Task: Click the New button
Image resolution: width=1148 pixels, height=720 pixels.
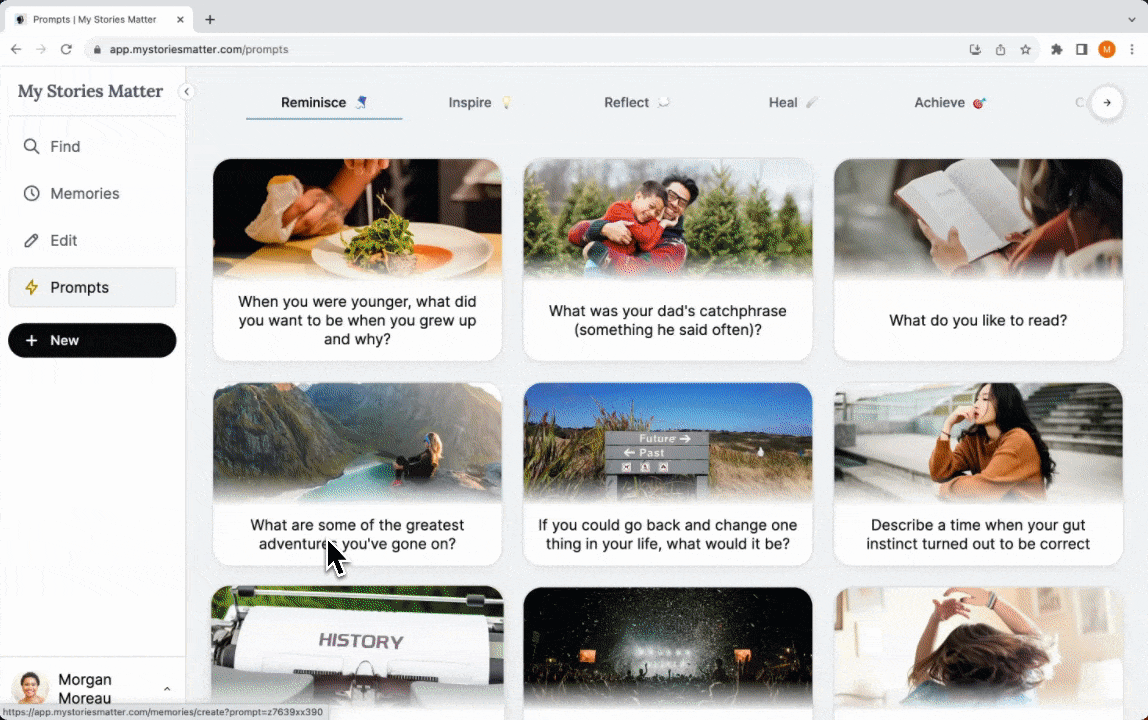Action: click(92, 341)
